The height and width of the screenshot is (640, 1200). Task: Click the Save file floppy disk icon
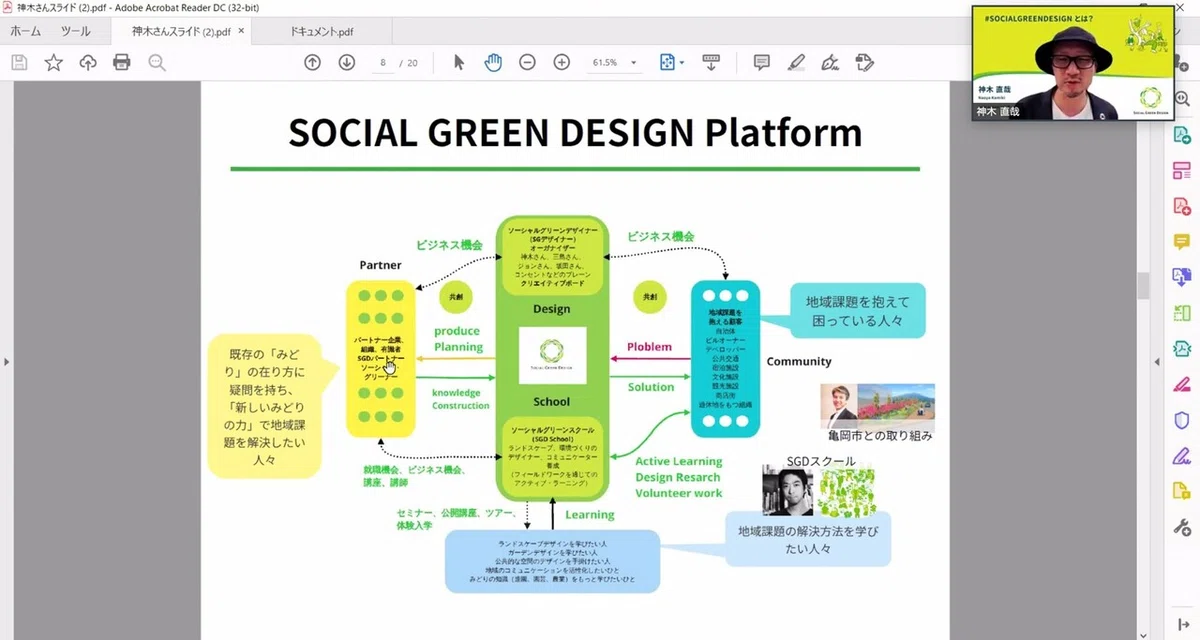point(19,62)
